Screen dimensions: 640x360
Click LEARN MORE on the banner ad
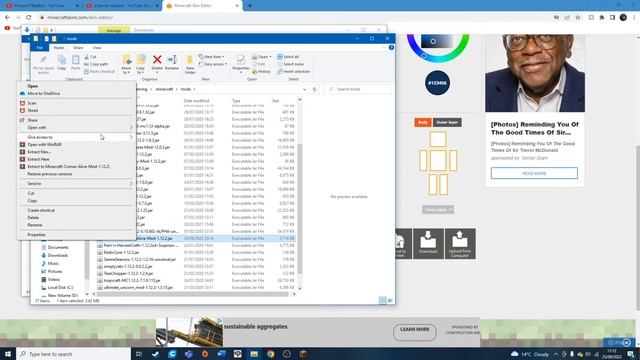tap(415, 331)
